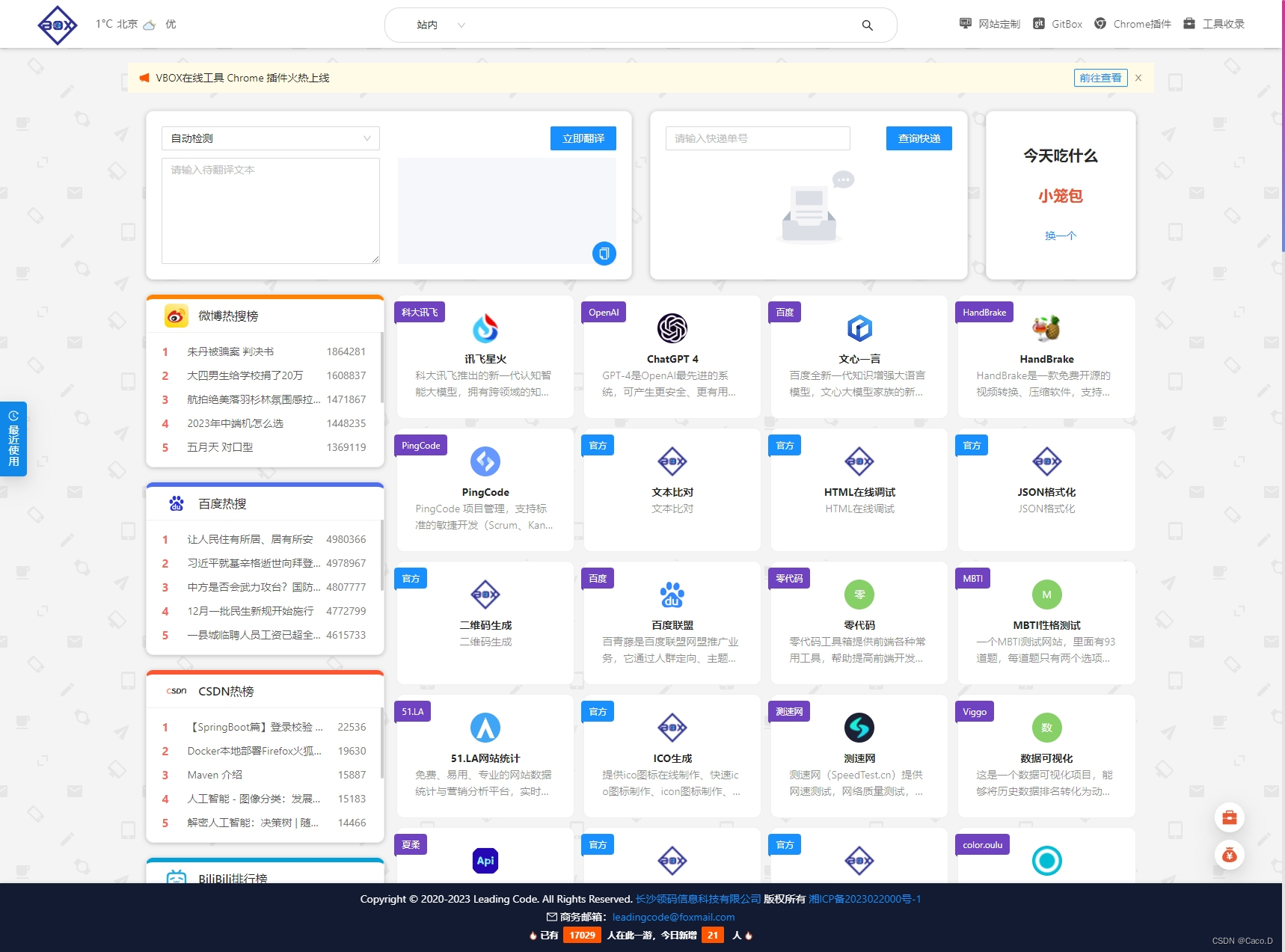Viewport: 1285px width, 952px height.
Task: Open Weibo topic 五月天 对口型
Action: tap(220, 447)
